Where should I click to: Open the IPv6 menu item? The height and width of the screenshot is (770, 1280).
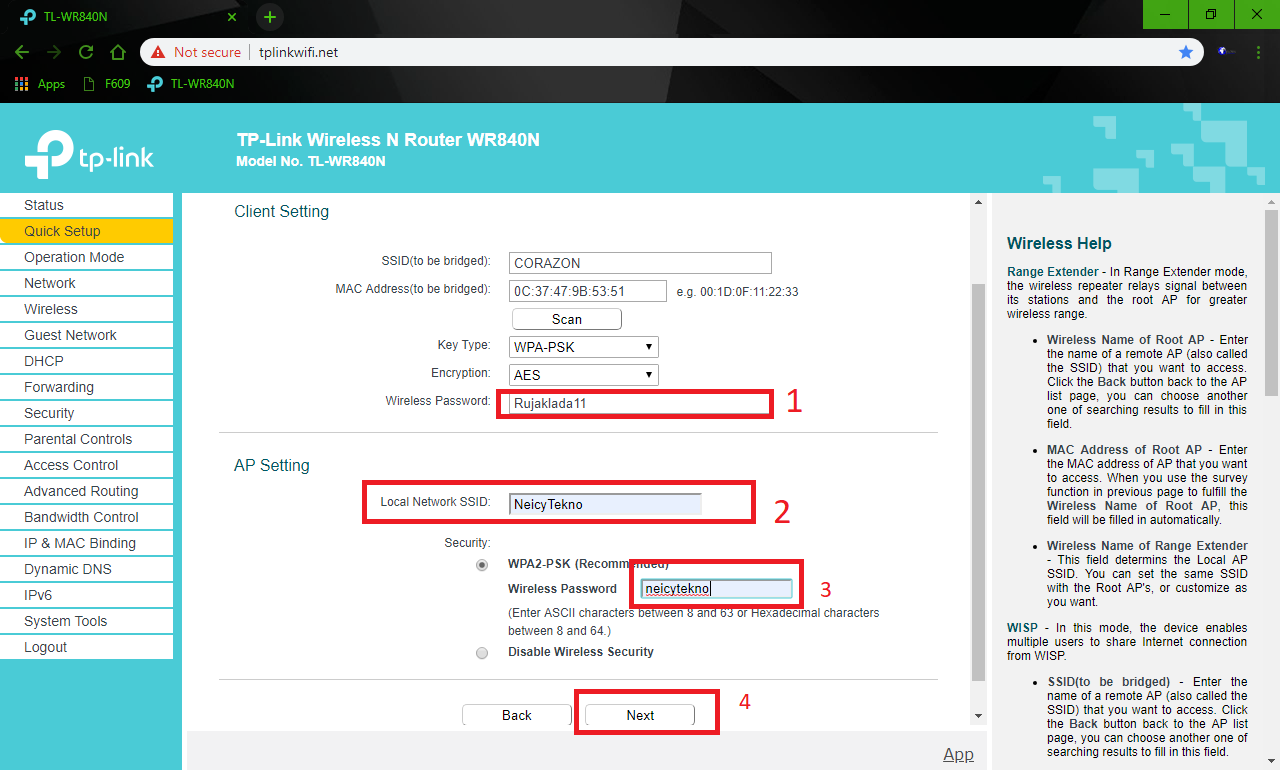click(86, 595)
